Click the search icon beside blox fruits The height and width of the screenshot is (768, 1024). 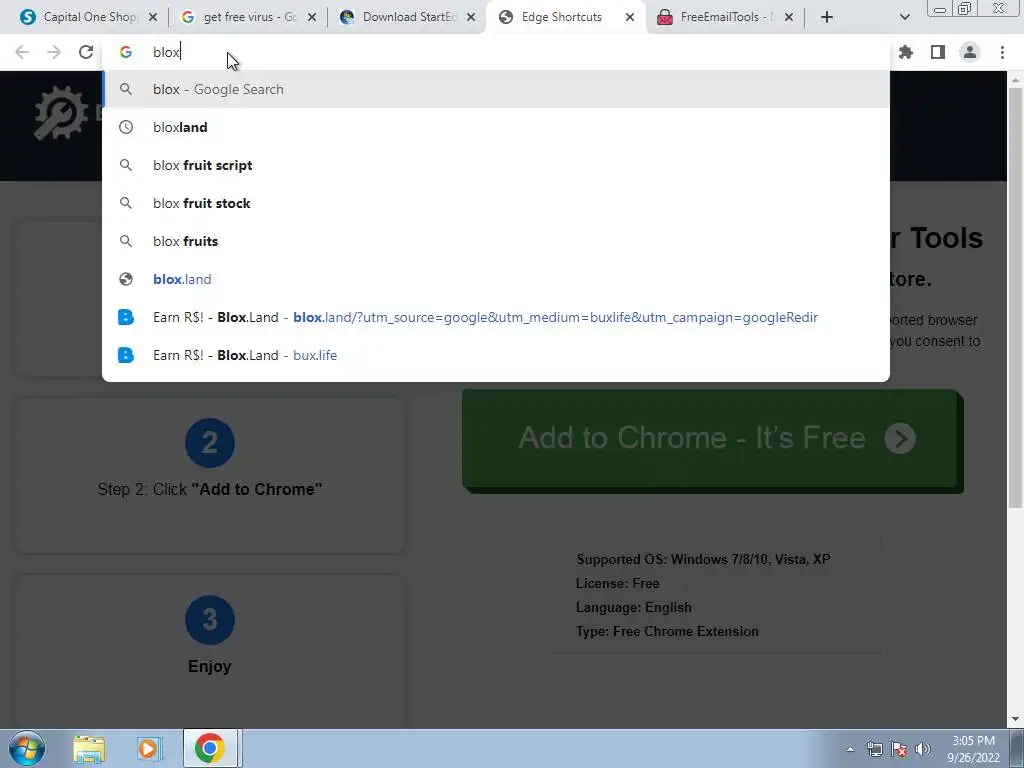[126, 241]
